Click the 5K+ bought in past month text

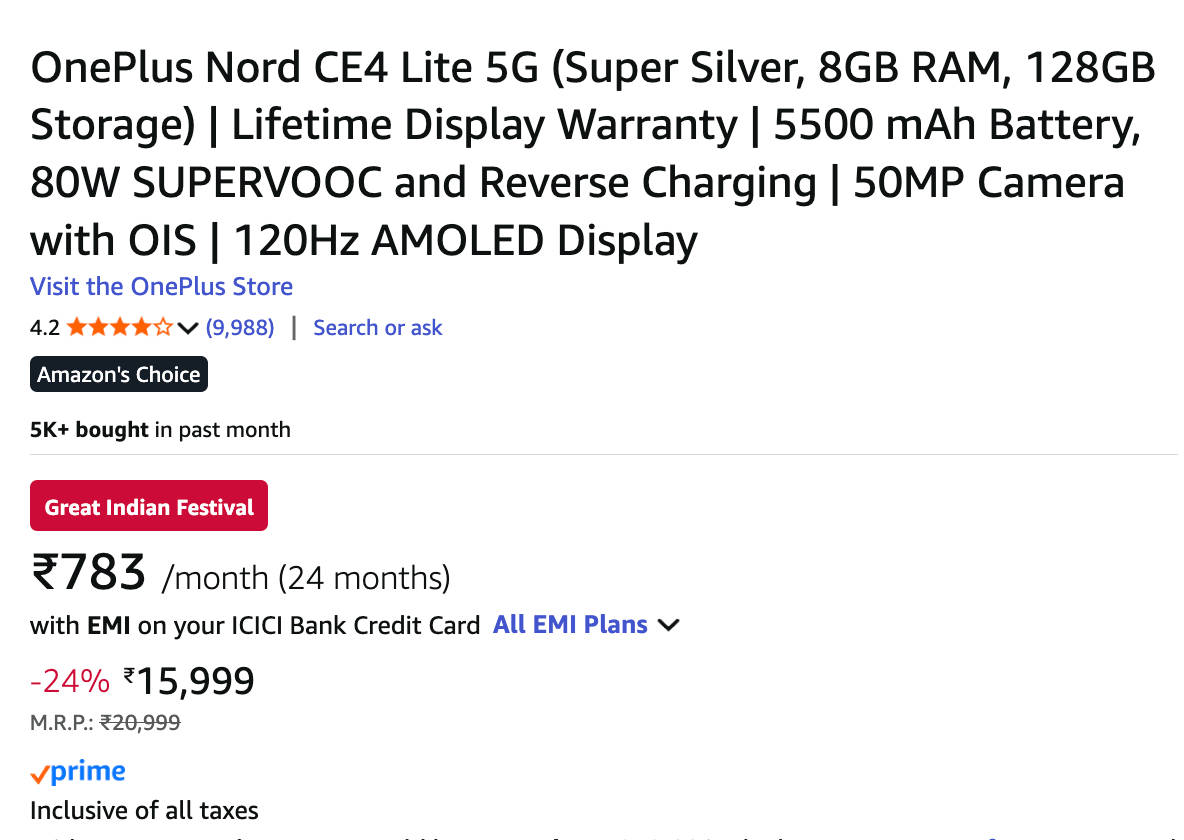coord(160,430)
